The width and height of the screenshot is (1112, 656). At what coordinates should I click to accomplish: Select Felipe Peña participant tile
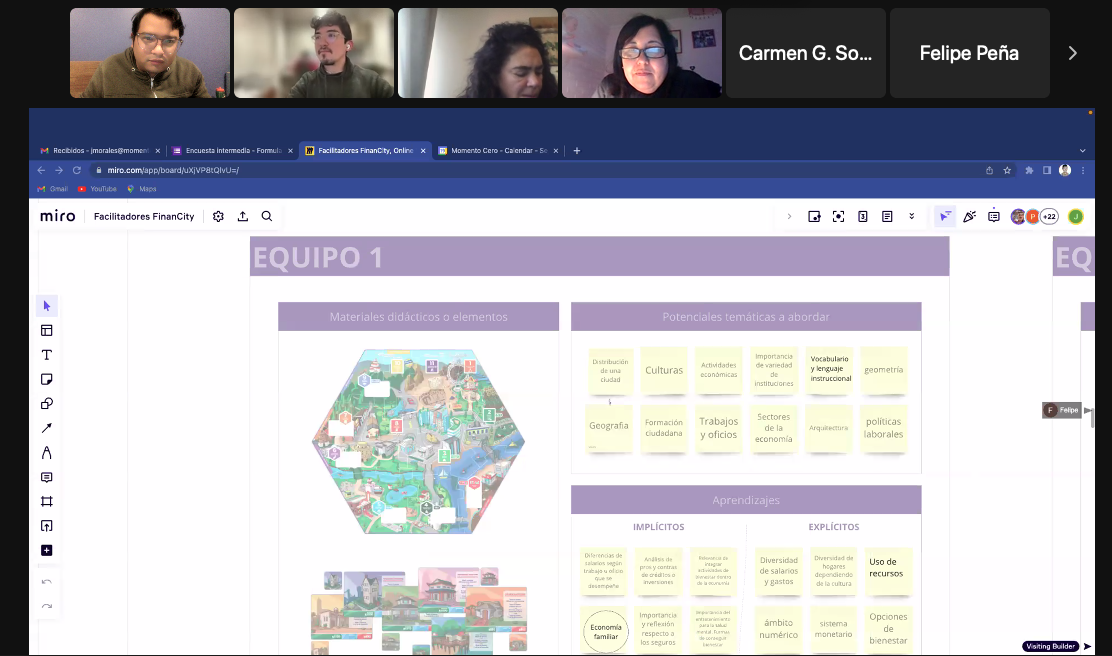(x=969, y=53)
